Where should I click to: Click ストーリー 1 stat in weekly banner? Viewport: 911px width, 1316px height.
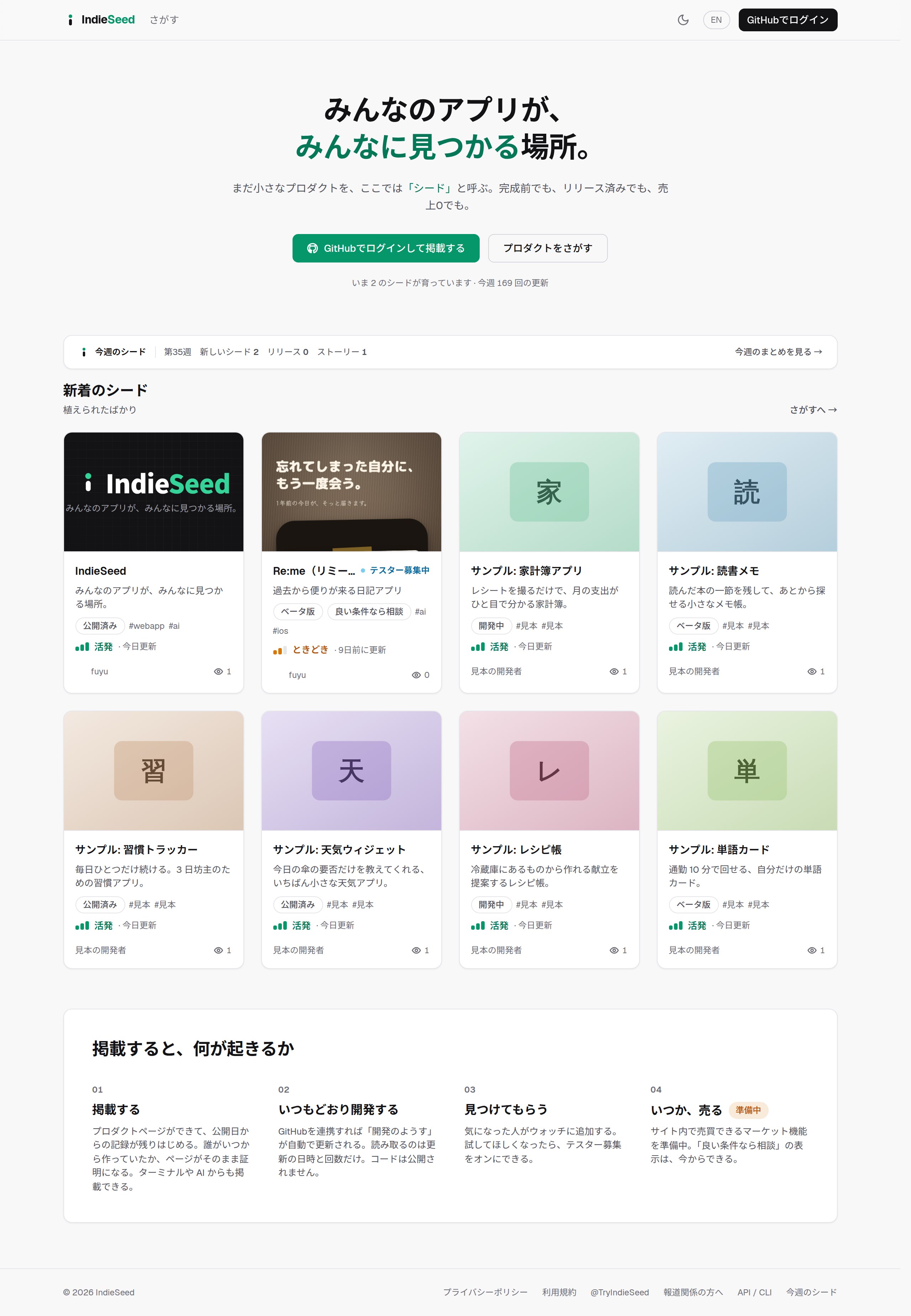pyautogui.click(x=342, y=352)
